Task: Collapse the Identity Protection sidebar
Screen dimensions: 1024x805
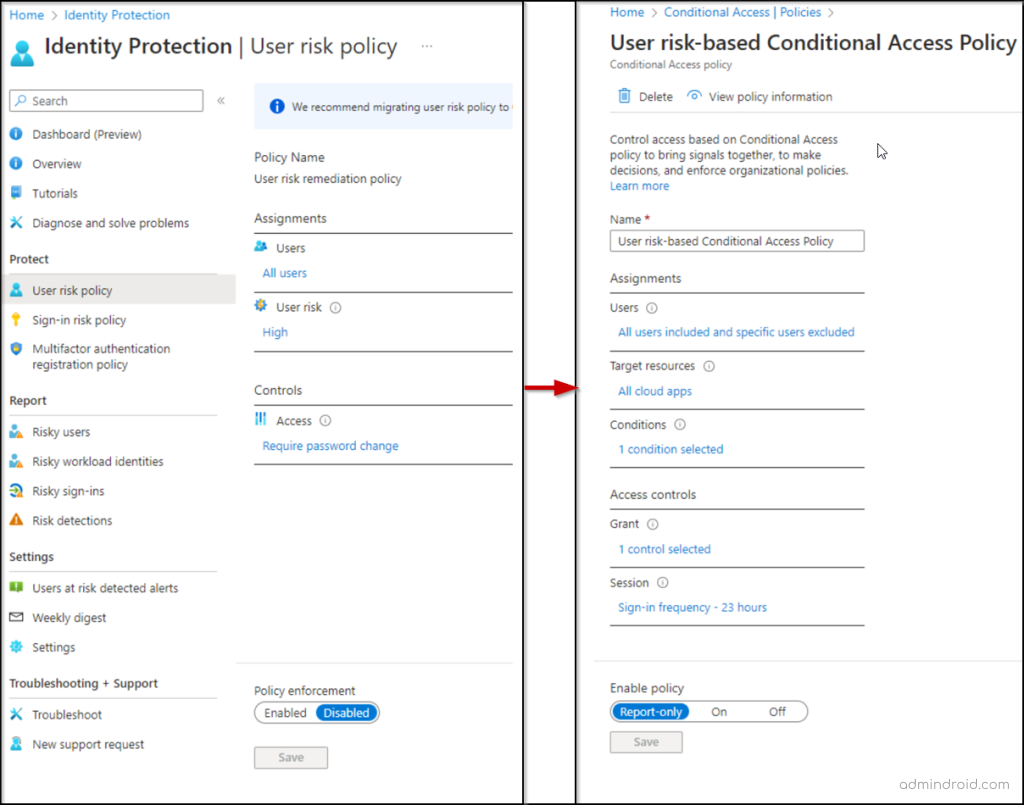Action: (222, 100)
